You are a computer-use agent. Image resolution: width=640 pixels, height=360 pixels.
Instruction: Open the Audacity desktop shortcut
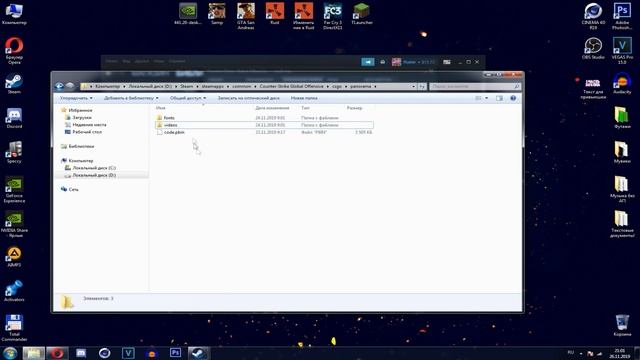coord(622,83)
